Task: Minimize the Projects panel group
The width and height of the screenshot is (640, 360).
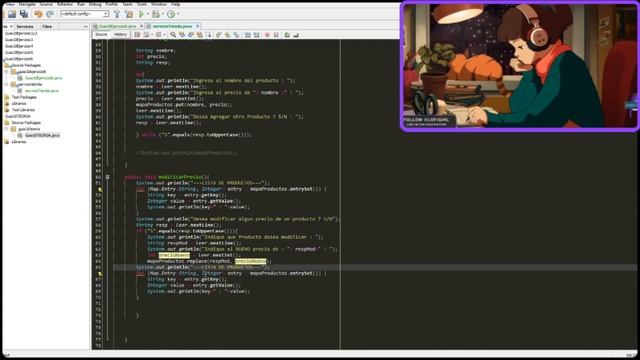Action: 86,27
